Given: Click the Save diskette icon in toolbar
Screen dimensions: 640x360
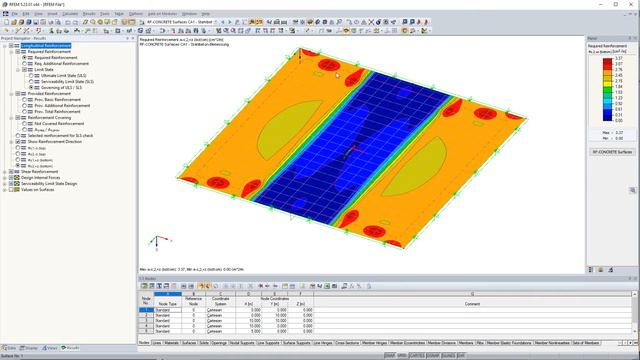Looking at the screenshot, I should pyautogui.click(x=36, y=22).
